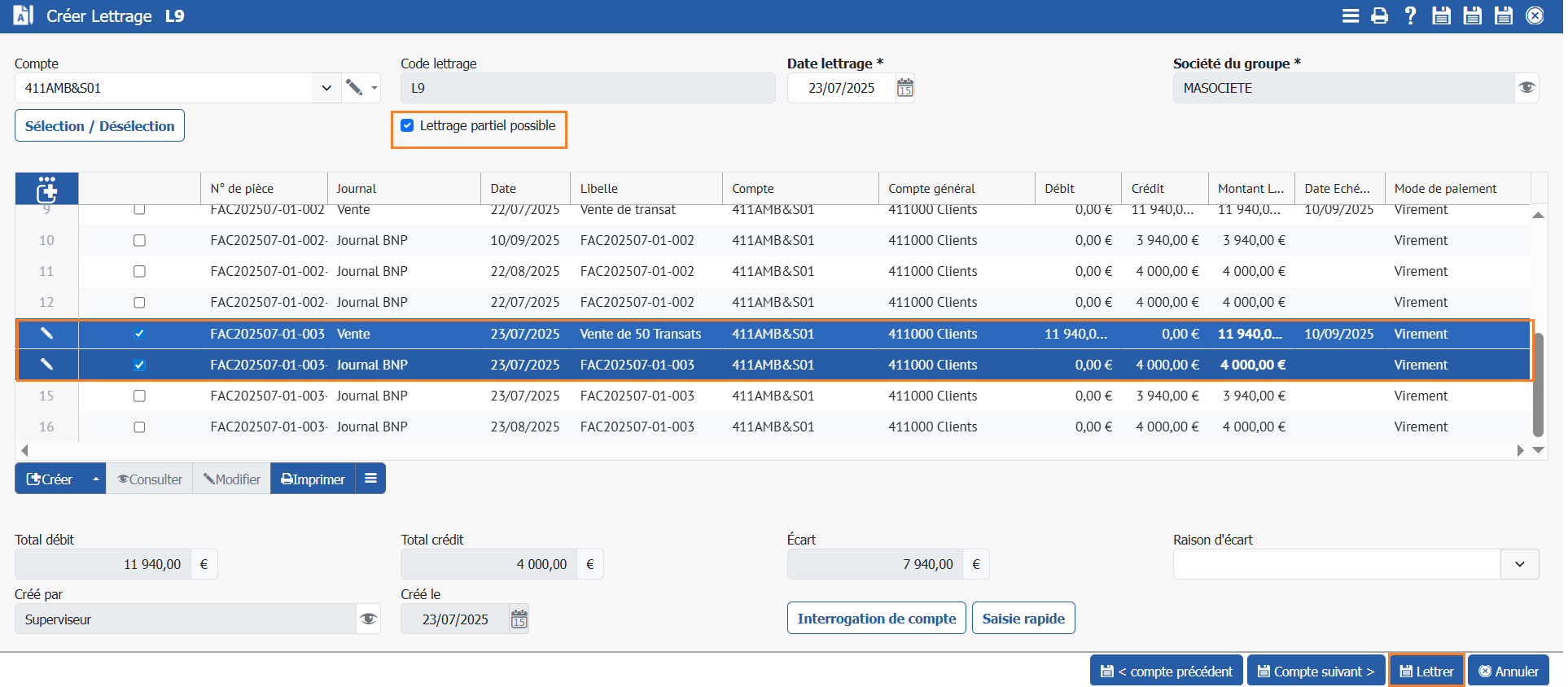The height and width of the screenshot is (687, 1568).
Task: Open the grid toolbar list menu
Action: click(x=370, y=479)
